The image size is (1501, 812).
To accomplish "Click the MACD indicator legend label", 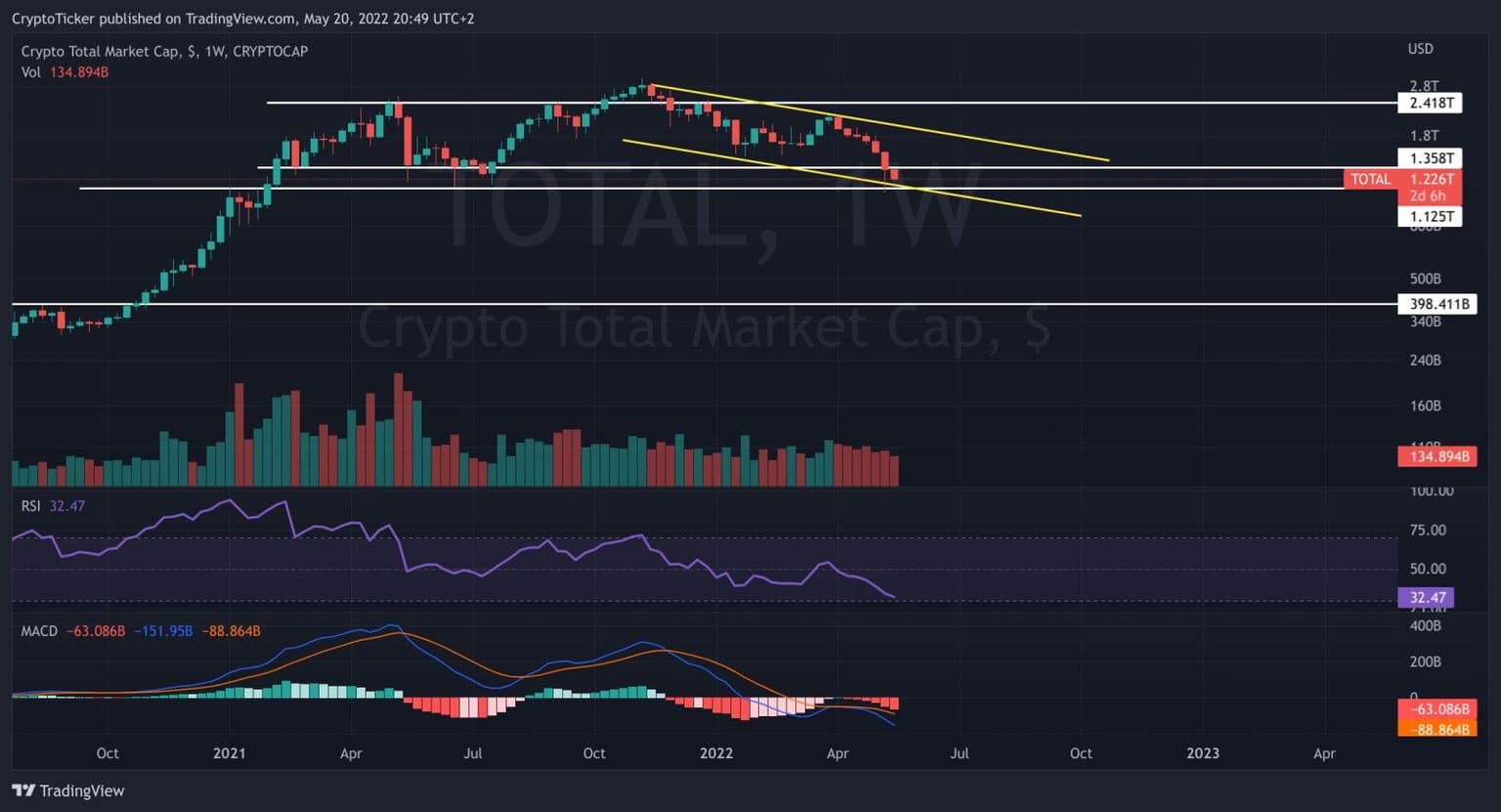I will 39,631.
